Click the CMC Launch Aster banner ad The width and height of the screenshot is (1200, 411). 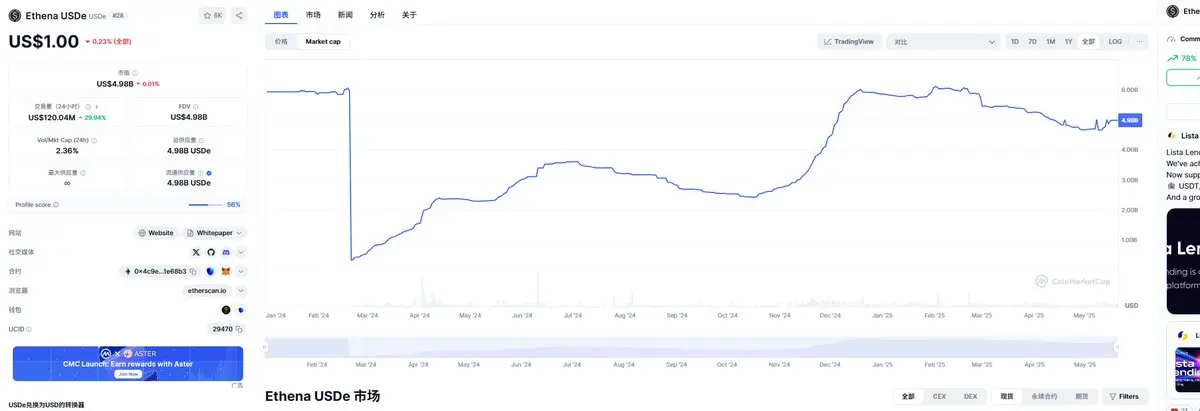(x=128, y=363)
